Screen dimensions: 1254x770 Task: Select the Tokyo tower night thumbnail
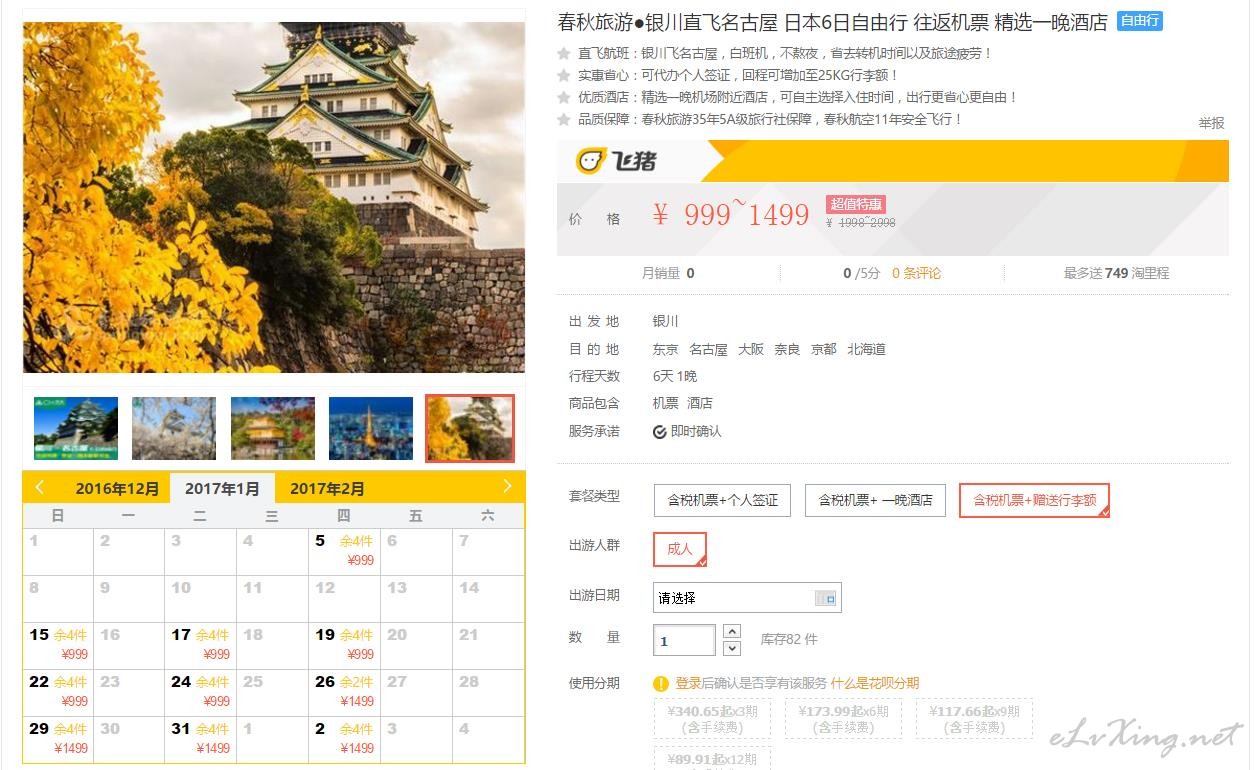(371, 428)
